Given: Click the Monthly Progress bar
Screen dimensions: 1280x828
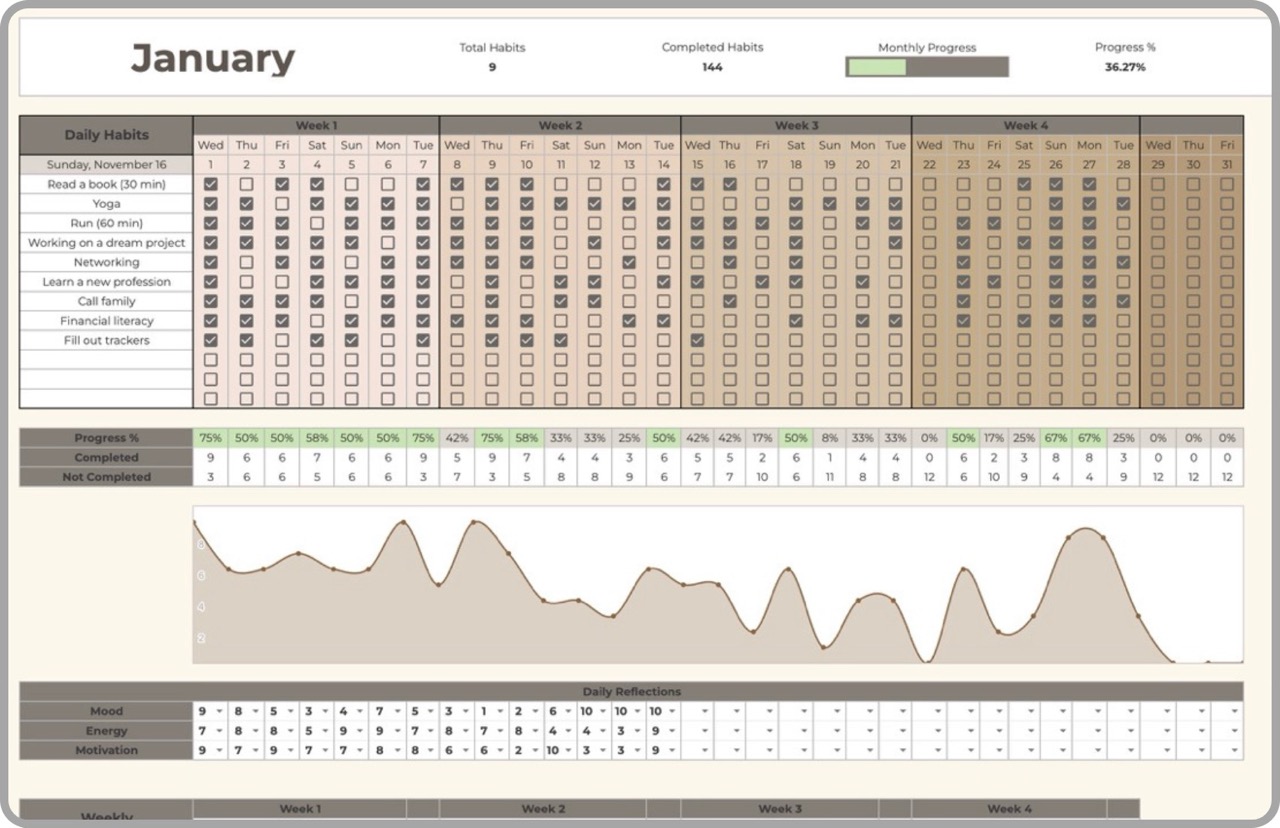Looking at the screenshot, I should pyautogui.click(x=926, y=67).
